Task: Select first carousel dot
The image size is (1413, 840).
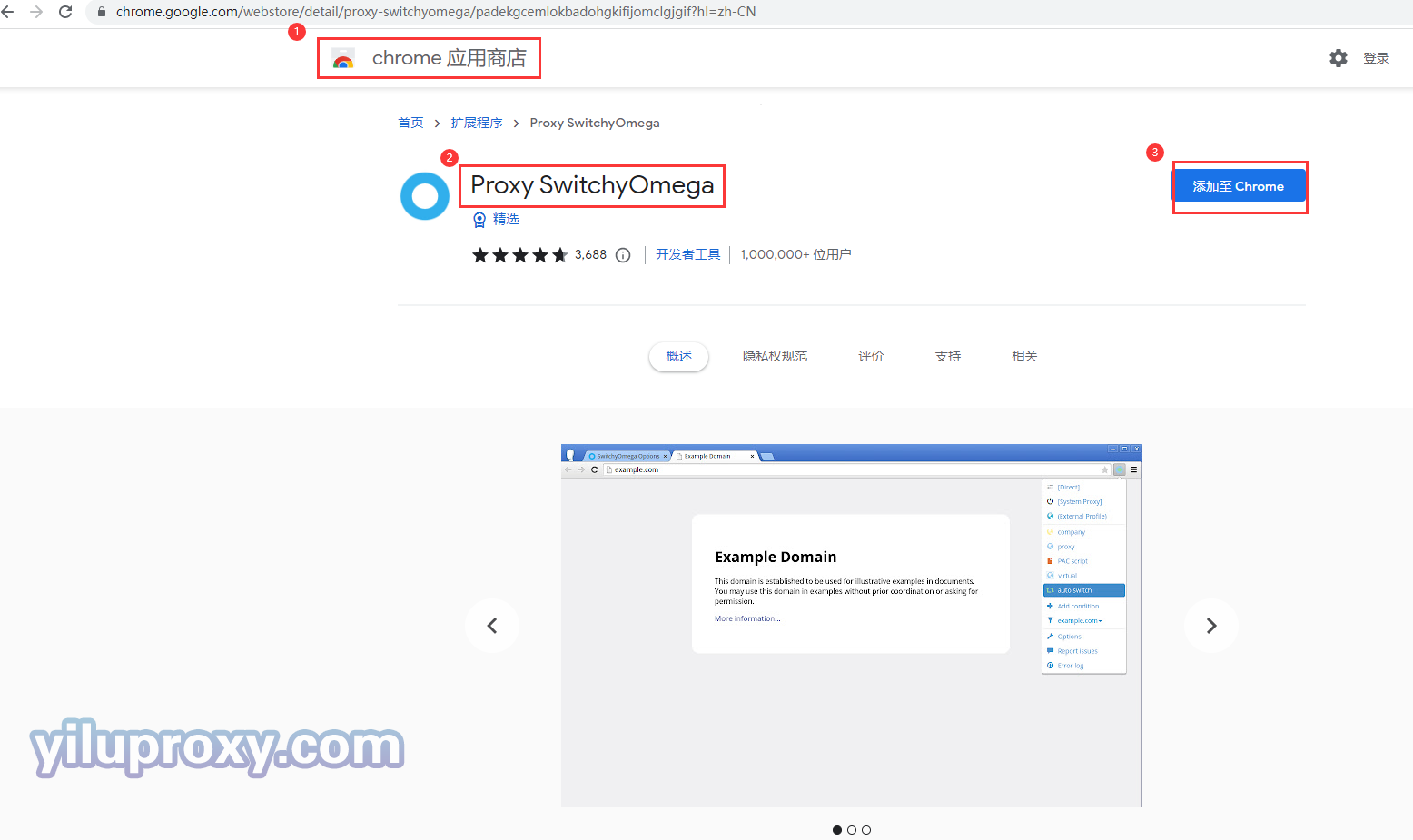Action: coord(837,830)
